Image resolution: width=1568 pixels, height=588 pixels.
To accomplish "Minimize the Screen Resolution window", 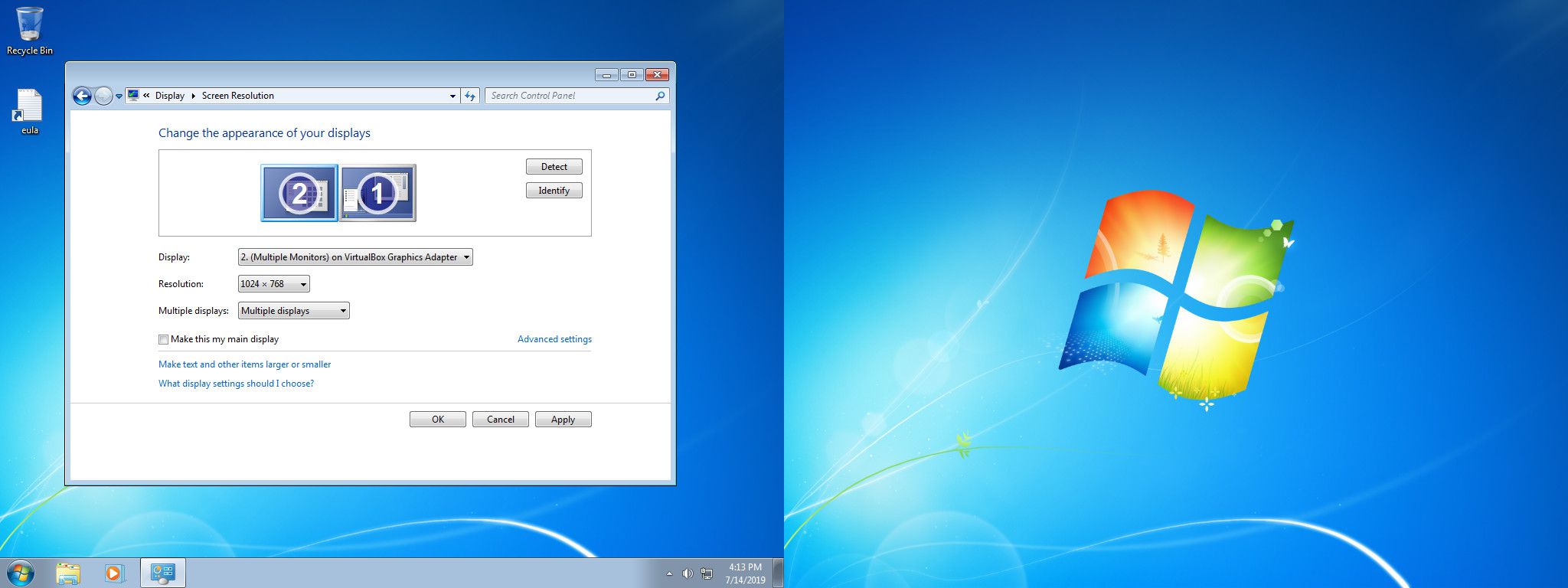I will [x=606, y=74].
